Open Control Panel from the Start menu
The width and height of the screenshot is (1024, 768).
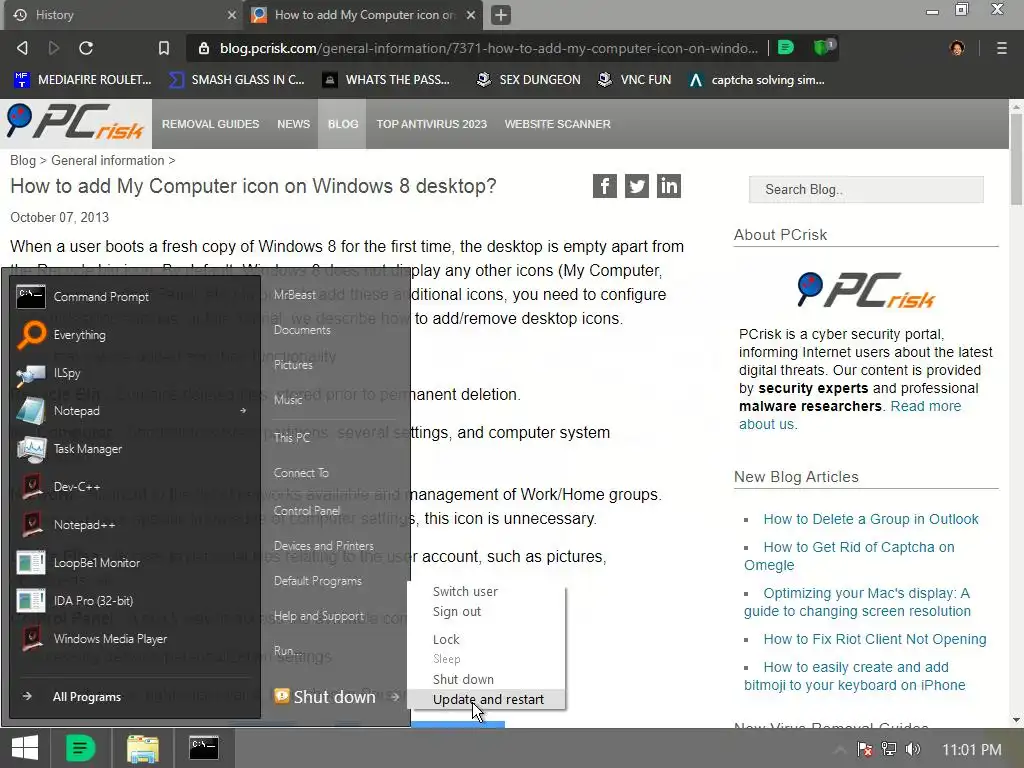click(x=306, y=511)
